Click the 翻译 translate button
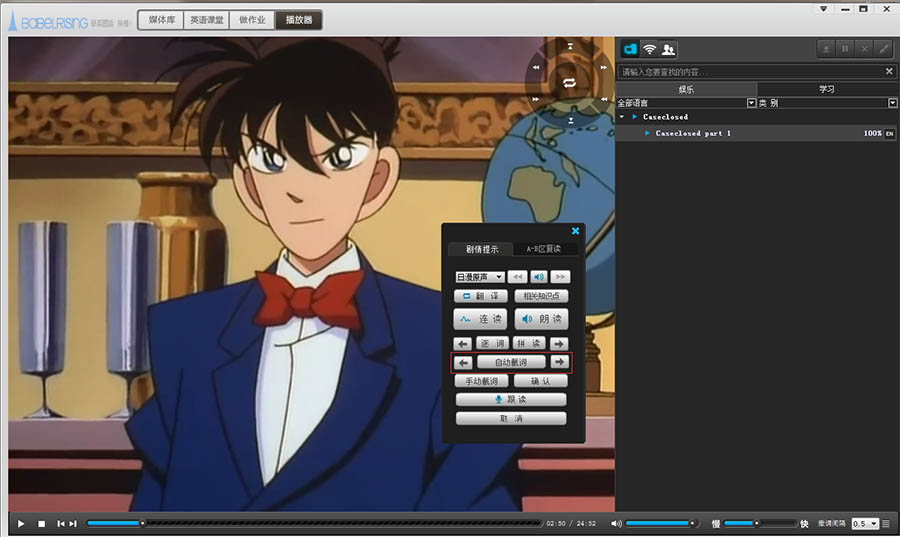This screenshot has height=537, width=900. pos(480,296)
